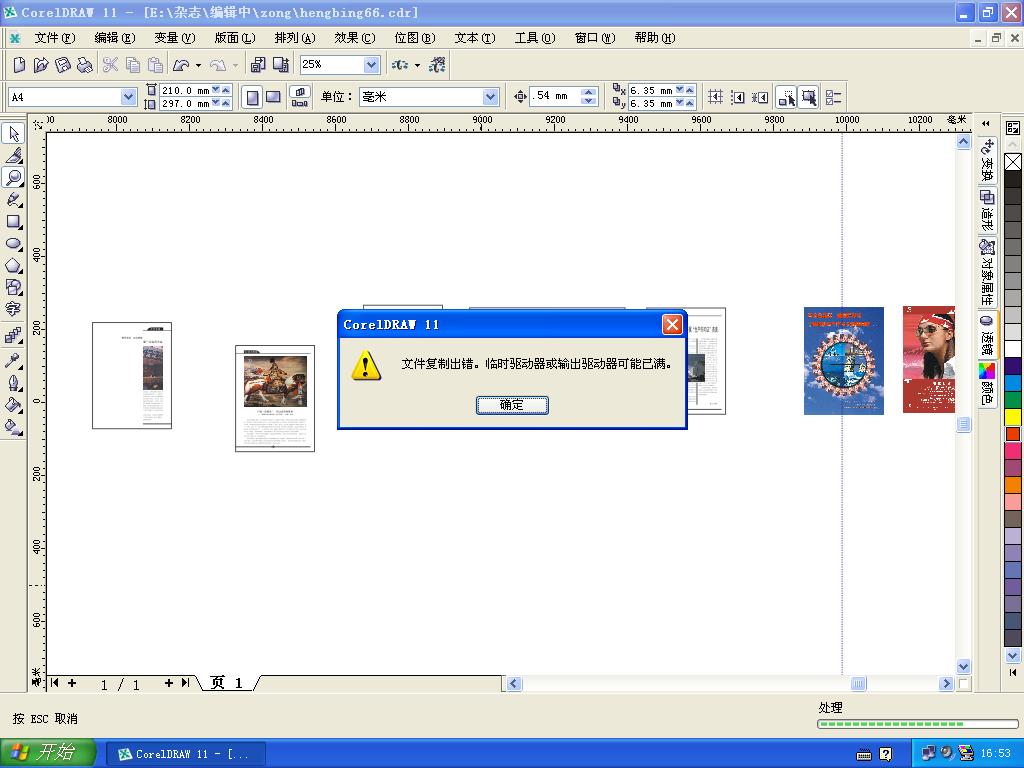This screenshot has height=768, width=1024.
Task: Click the Open file icon
Action: 41,65
